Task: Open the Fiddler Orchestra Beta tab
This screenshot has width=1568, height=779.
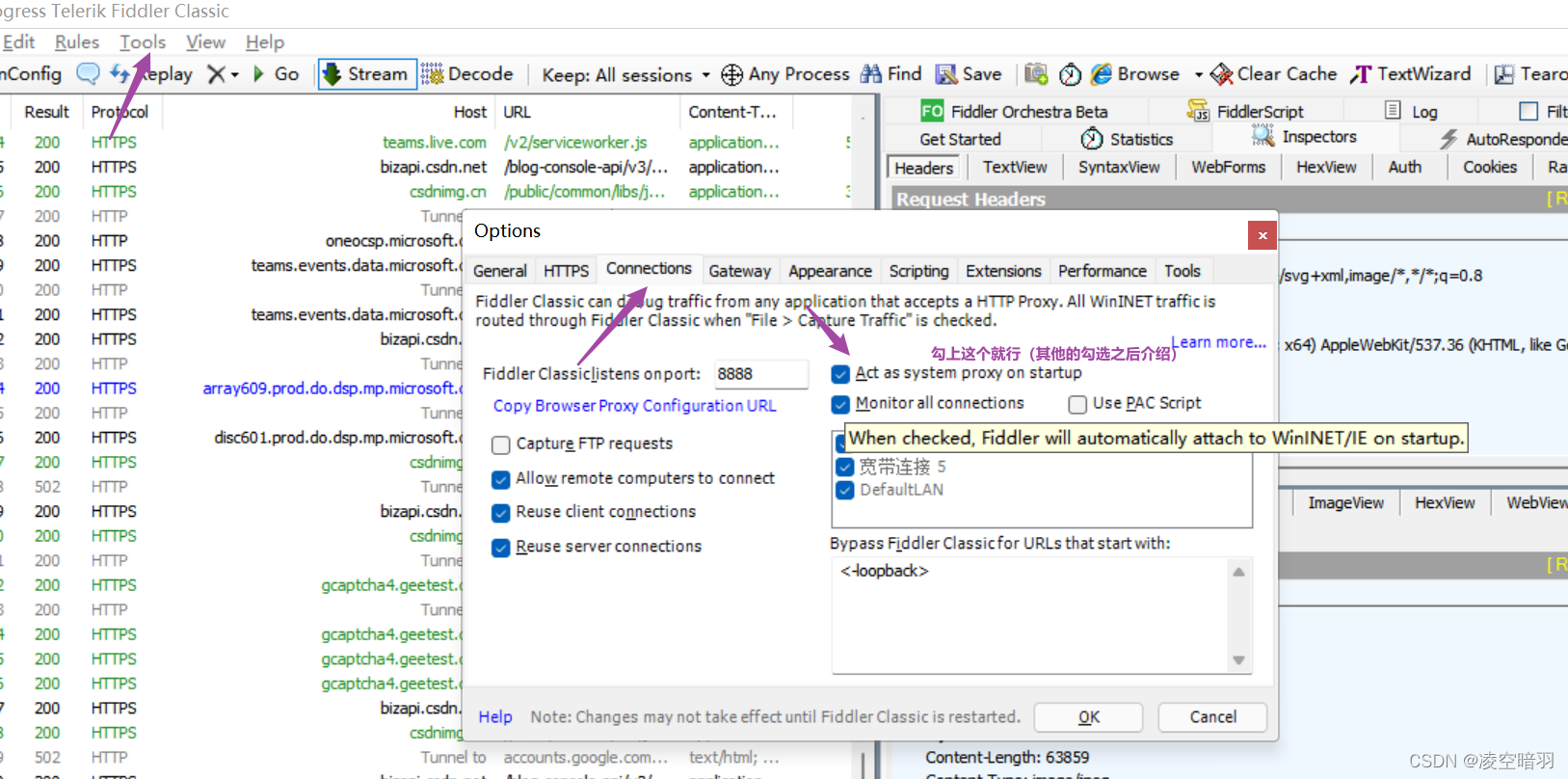Action: (1015, 112)
